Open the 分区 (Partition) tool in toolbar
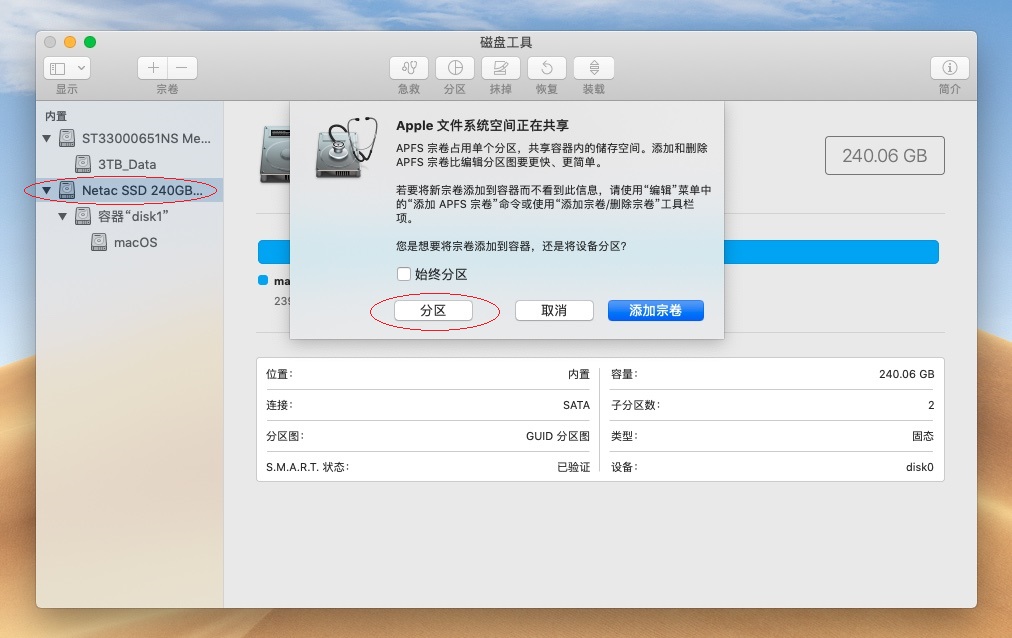 [455, 68]
